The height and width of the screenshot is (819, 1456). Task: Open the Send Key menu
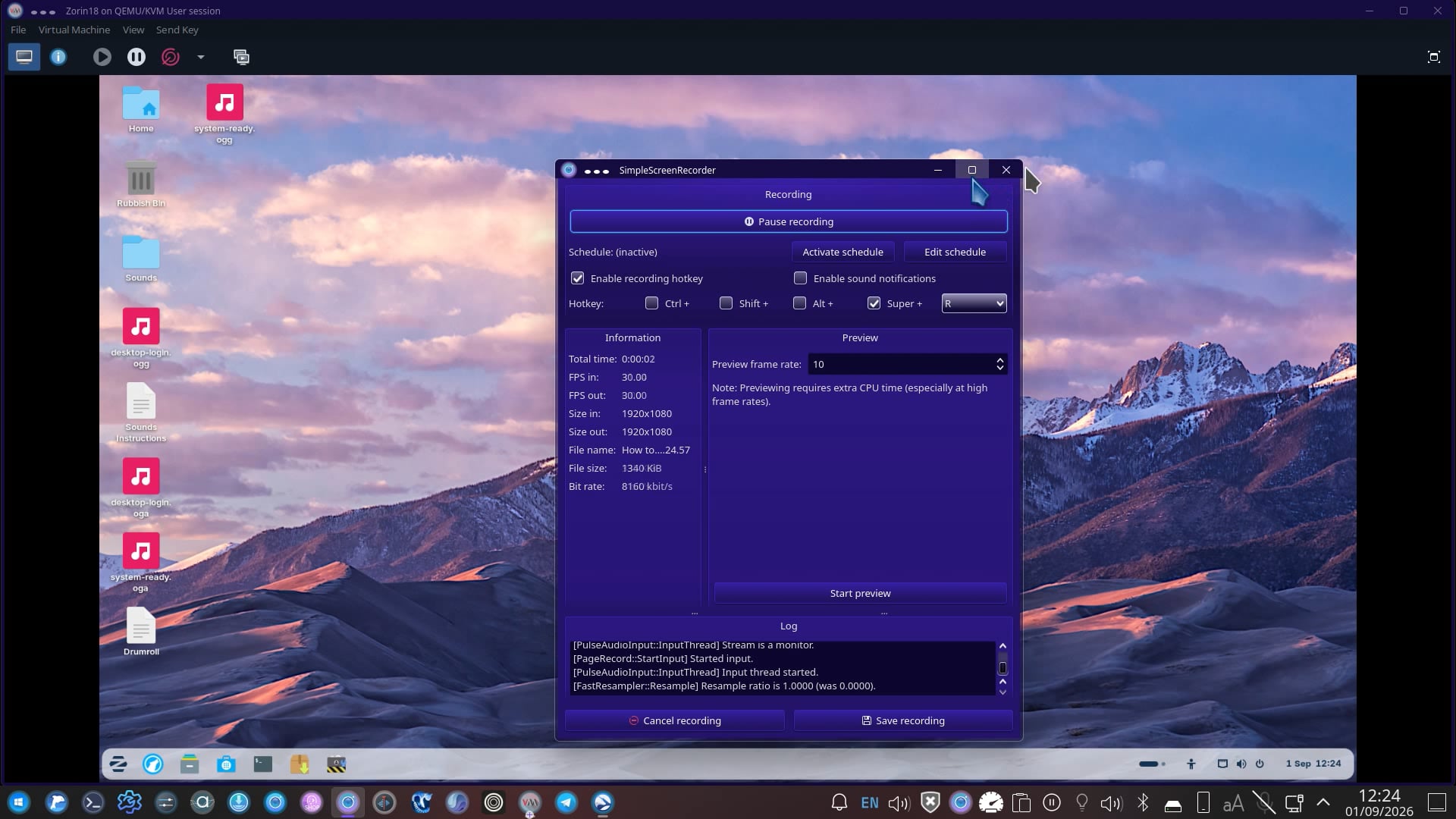pos(177,30)
